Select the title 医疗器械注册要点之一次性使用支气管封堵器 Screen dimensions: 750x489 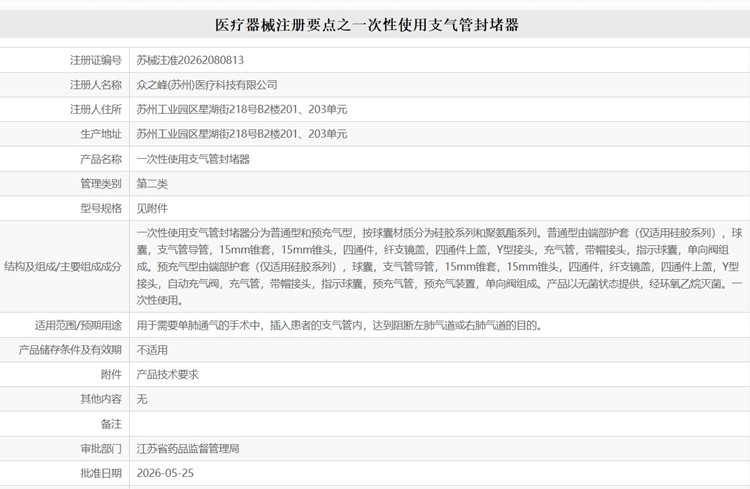pyautogui.click(x=367, y=24)
